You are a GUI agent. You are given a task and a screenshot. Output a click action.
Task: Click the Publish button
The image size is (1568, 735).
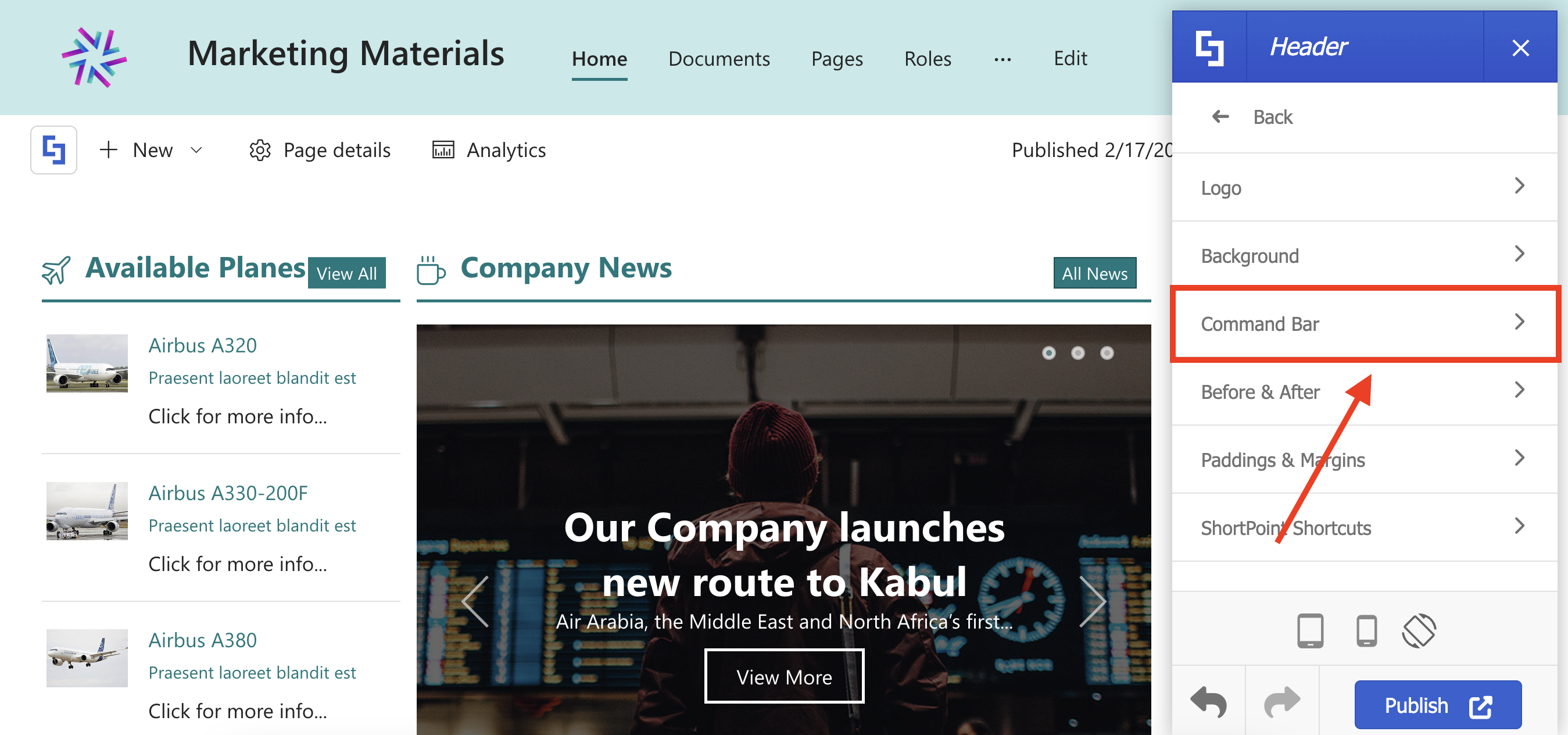pos(1437,705)
